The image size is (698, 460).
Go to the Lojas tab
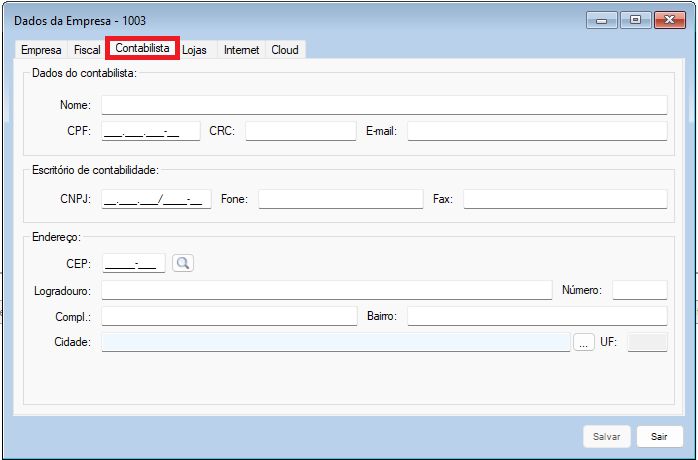[194, 50]
